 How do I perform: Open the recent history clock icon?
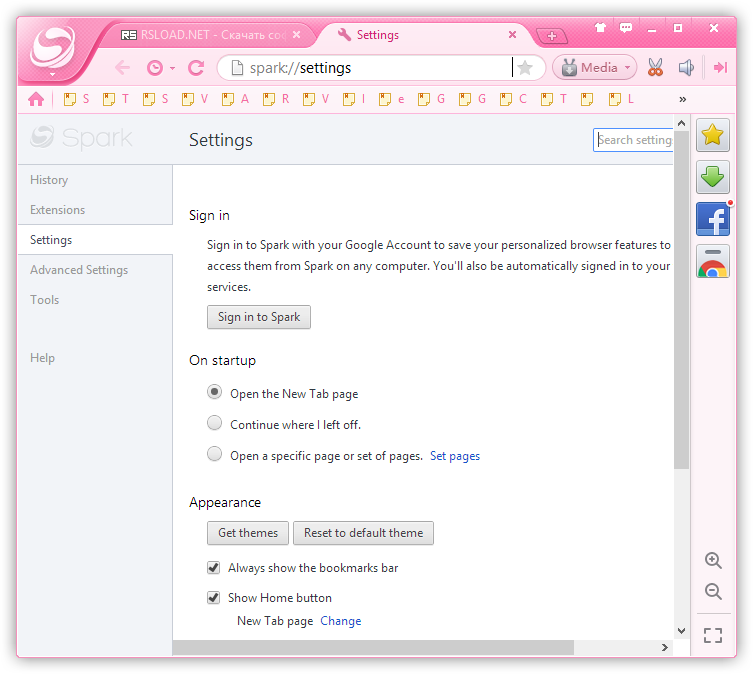[x=155, y=68]
